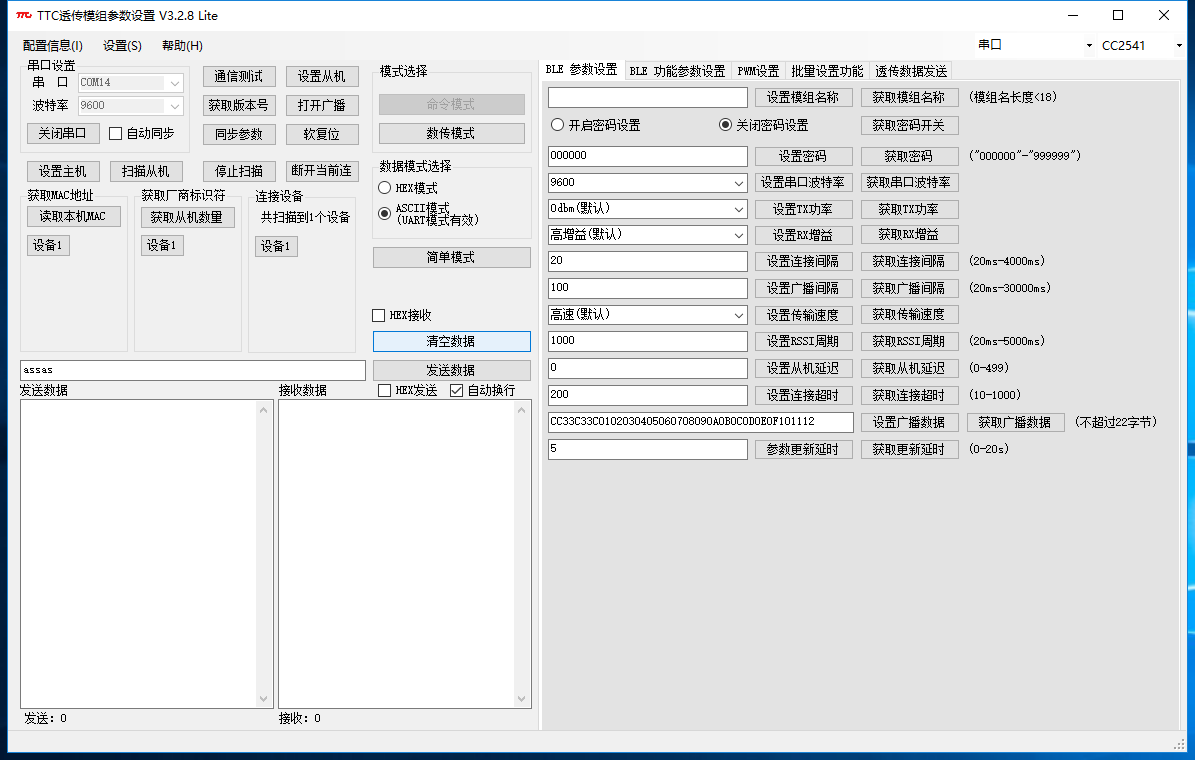
Task: Click the password field containing 000000
Action: (648, 156)
